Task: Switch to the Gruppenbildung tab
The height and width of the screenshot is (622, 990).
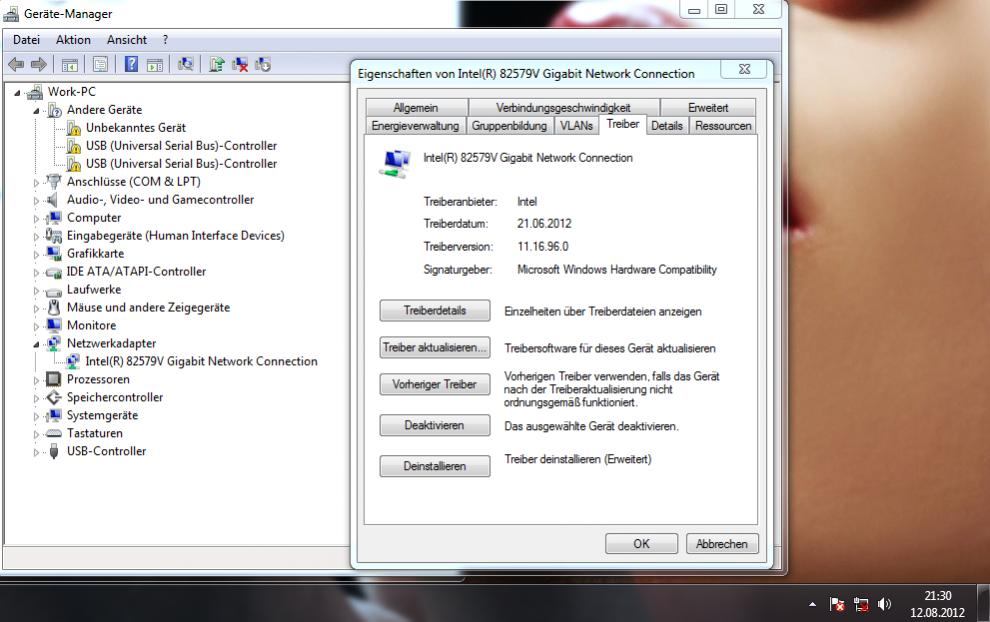Action: coord(510,126)
